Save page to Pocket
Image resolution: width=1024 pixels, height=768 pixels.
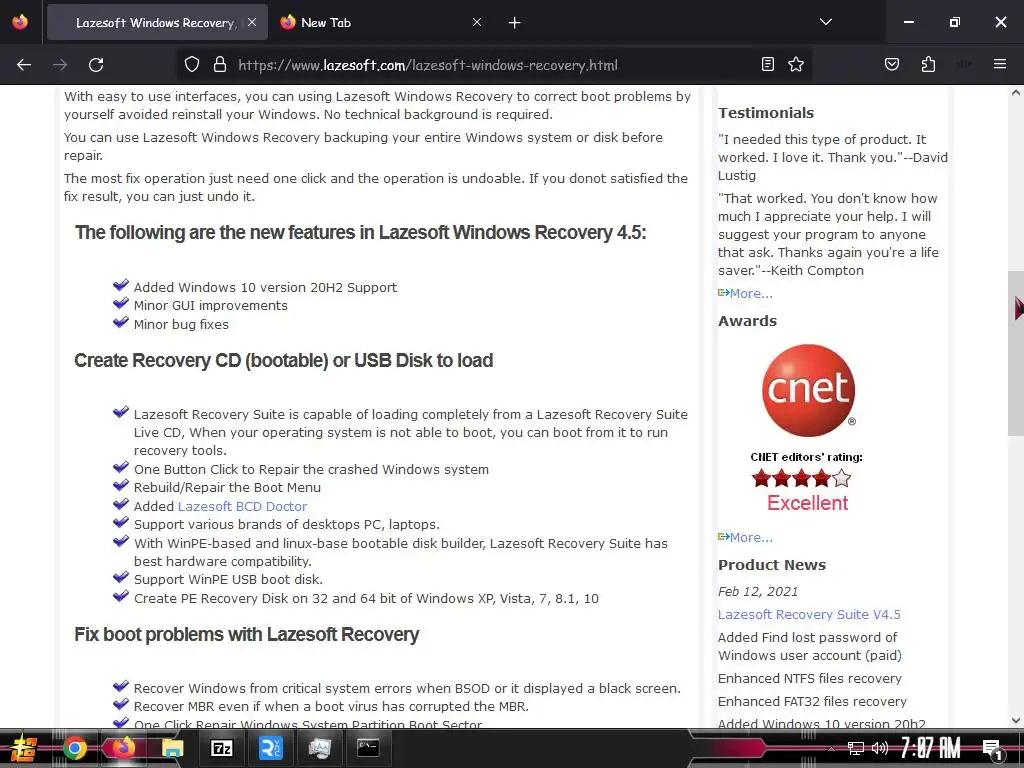point(892,64)
